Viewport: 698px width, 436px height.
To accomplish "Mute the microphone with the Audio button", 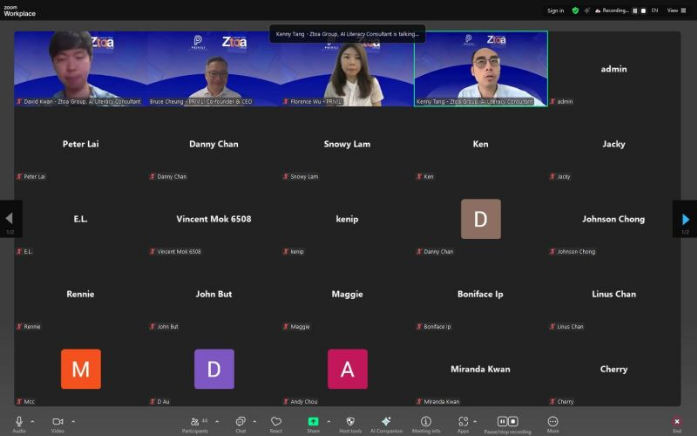I will (x=18, y=422).
